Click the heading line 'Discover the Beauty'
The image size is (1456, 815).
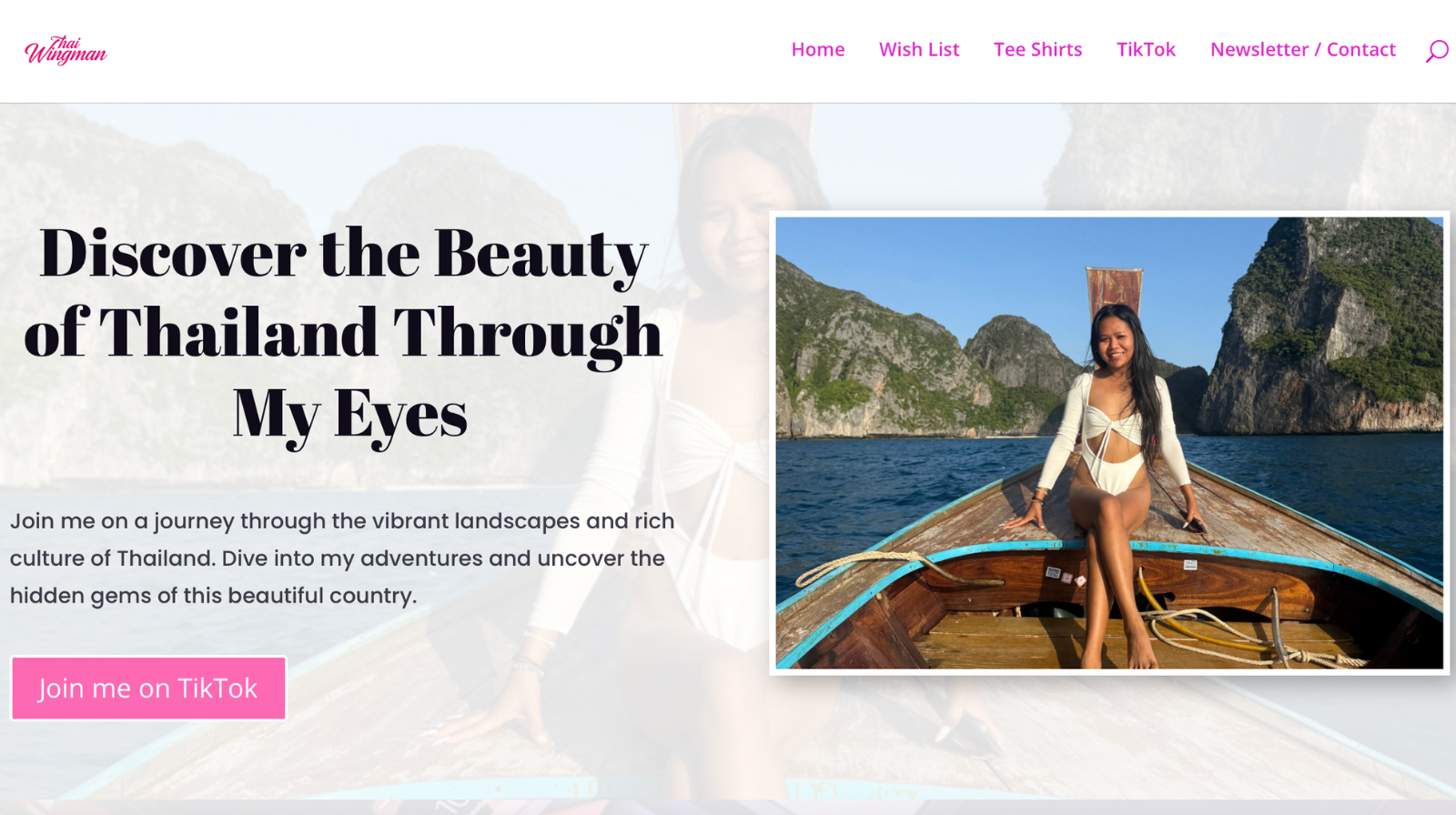pos(343,253)
